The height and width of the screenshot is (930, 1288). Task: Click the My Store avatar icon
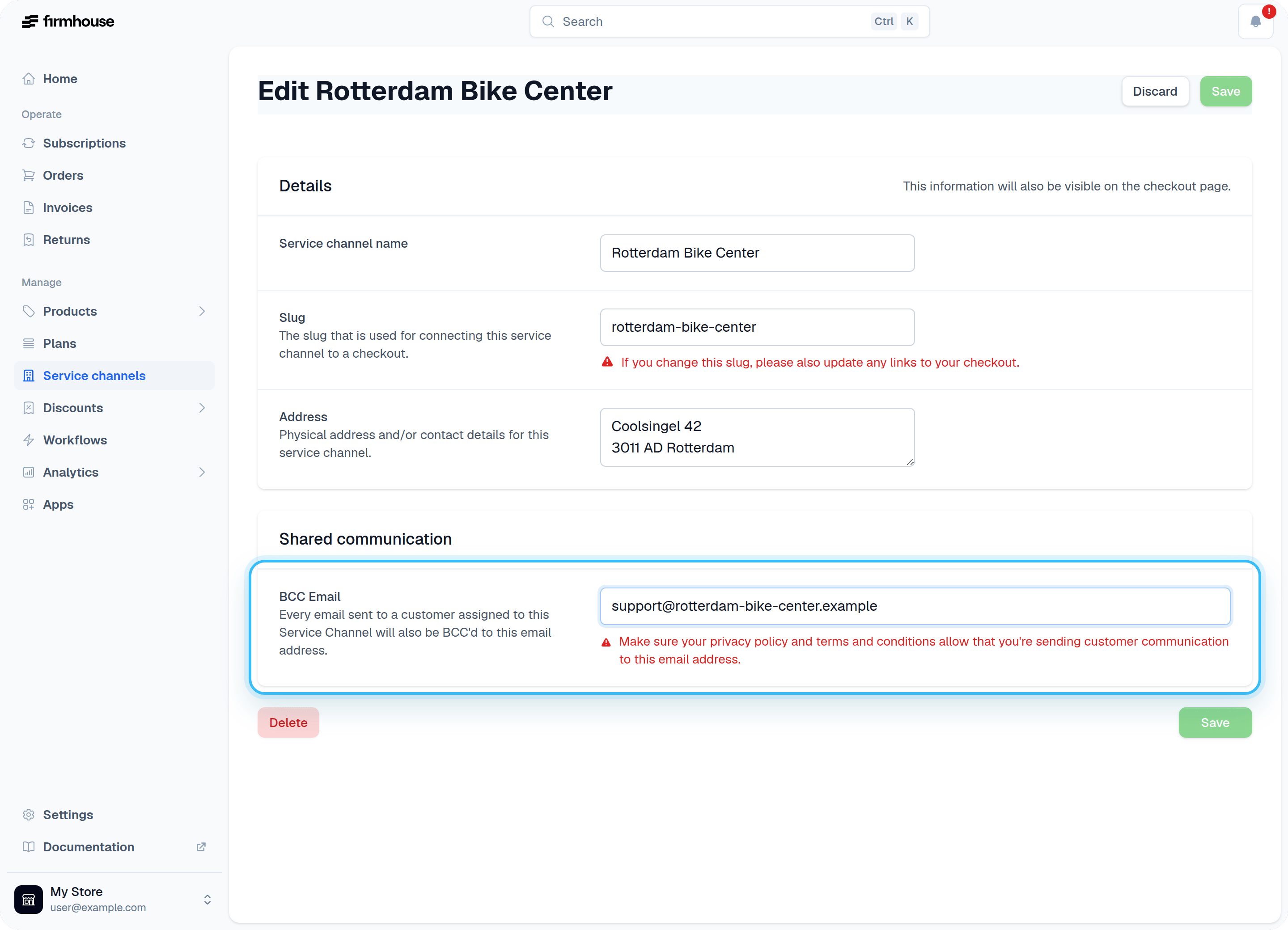coord(28,899)
